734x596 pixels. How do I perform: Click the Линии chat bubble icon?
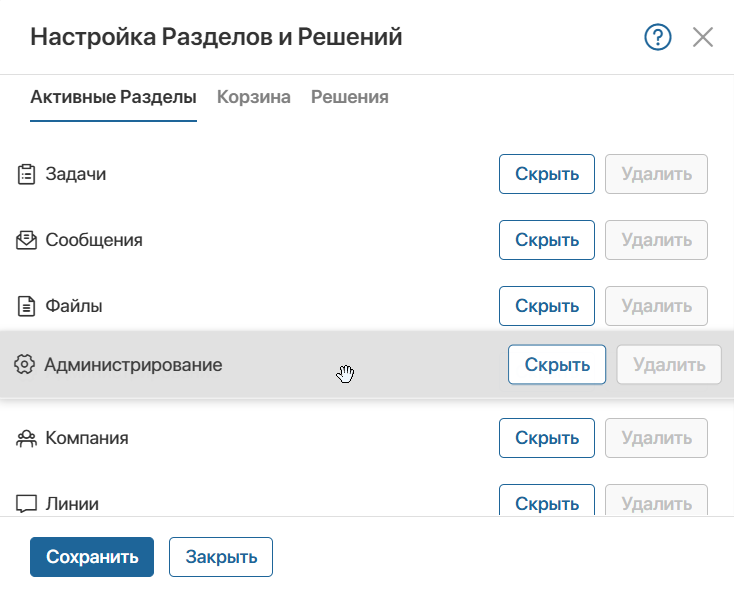[x=26, y=504]
